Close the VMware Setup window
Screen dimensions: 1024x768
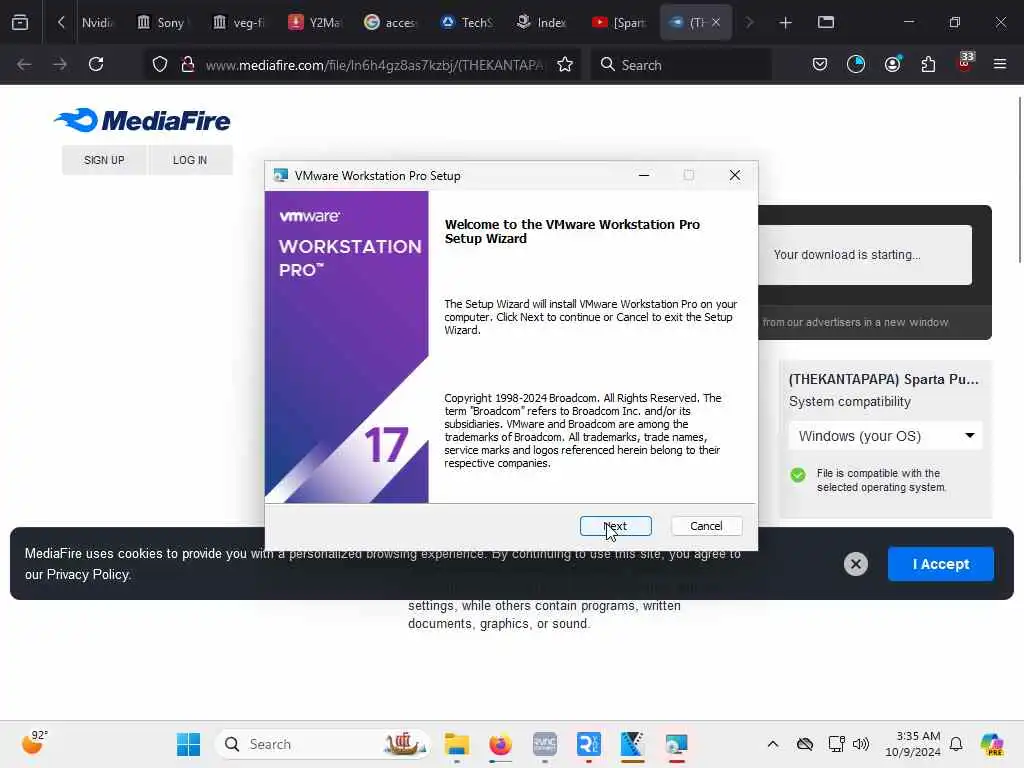(x=735, y=175)
